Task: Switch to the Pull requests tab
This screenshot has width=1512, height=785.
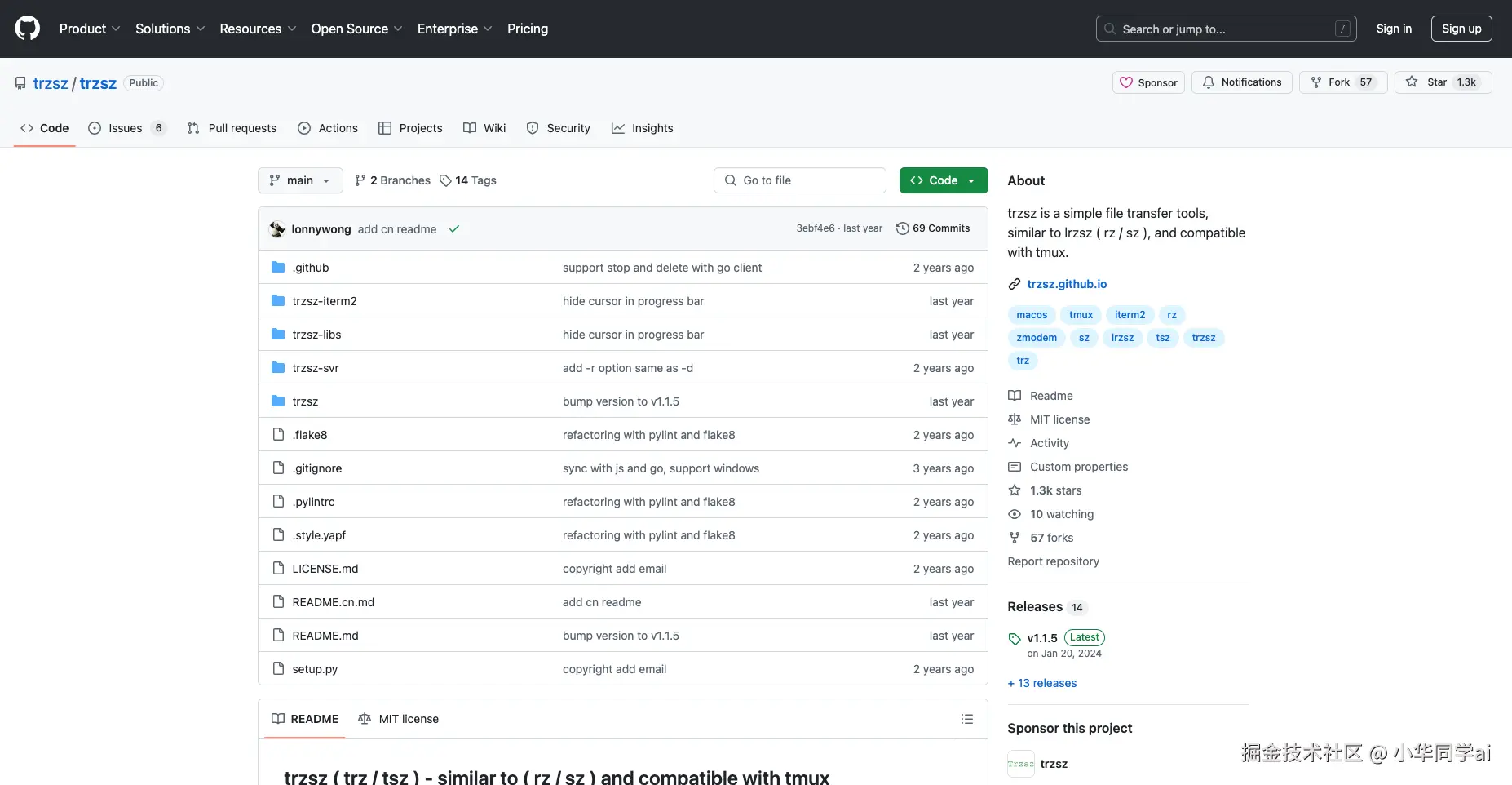Action: tap(232, 128)
